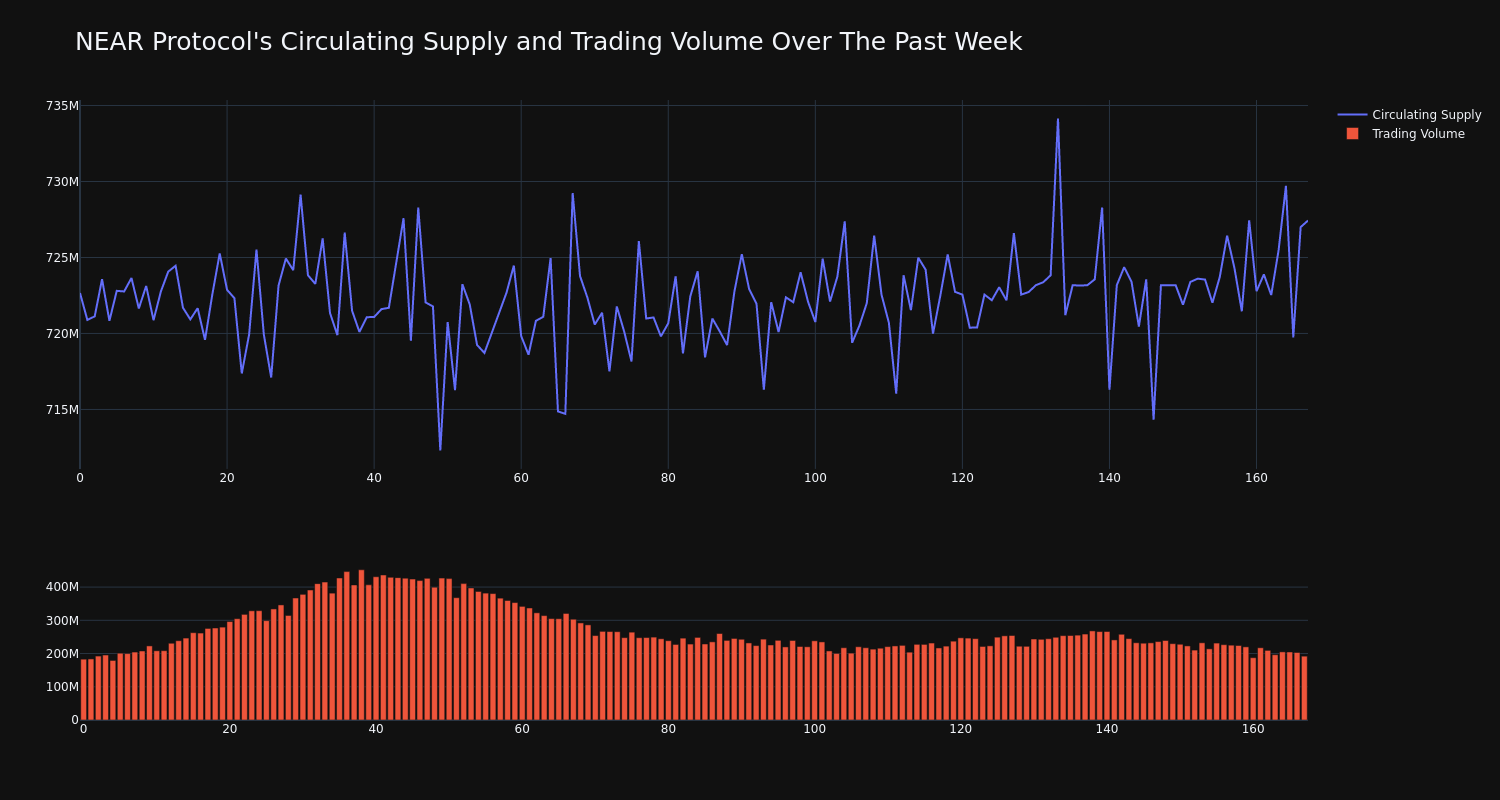The image size is (1500, 800).
Task: Toggle the Trading Volume legend entry
Action: click(x=1405, y=134)
